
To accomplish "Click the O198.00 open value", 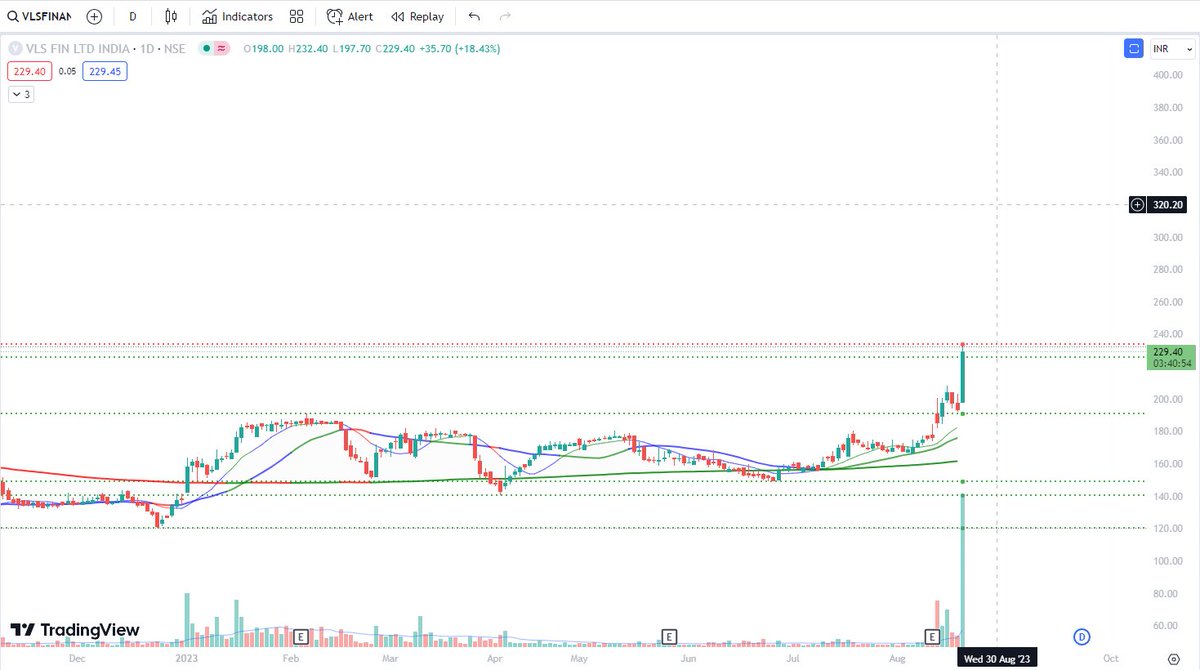I will pos(265,48).
